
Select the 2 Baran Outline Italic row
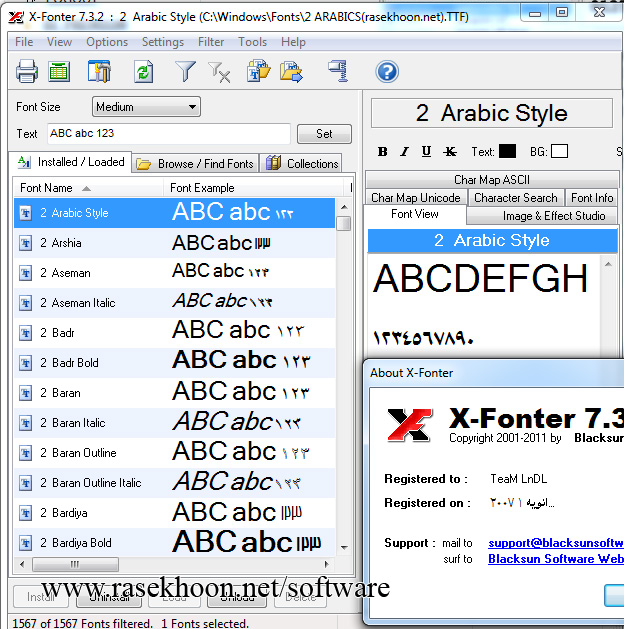pyautogui.click(x=174, y=483)
